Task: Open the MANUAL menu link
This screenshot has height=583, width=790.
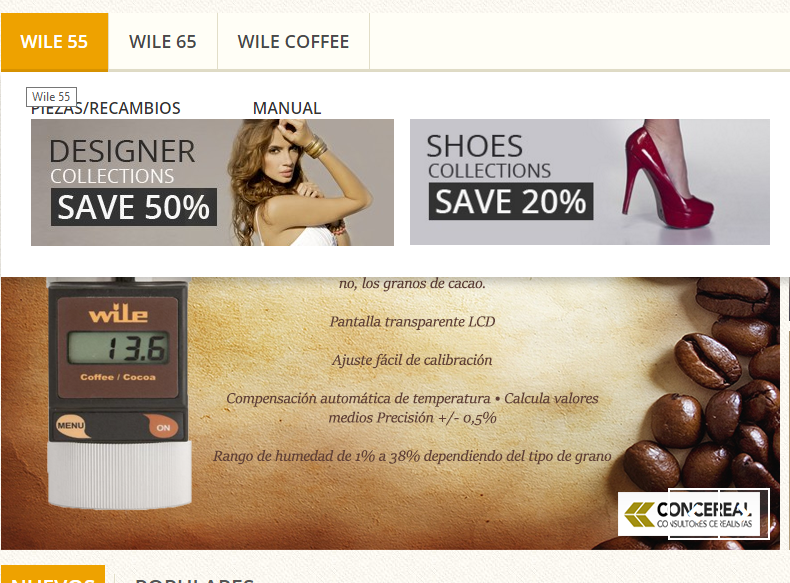Action: [287, 108]
